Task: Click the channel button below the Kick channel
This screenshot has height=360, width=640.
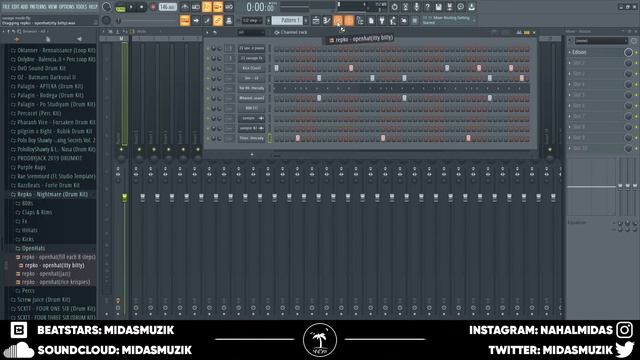Action: point(251,78)
